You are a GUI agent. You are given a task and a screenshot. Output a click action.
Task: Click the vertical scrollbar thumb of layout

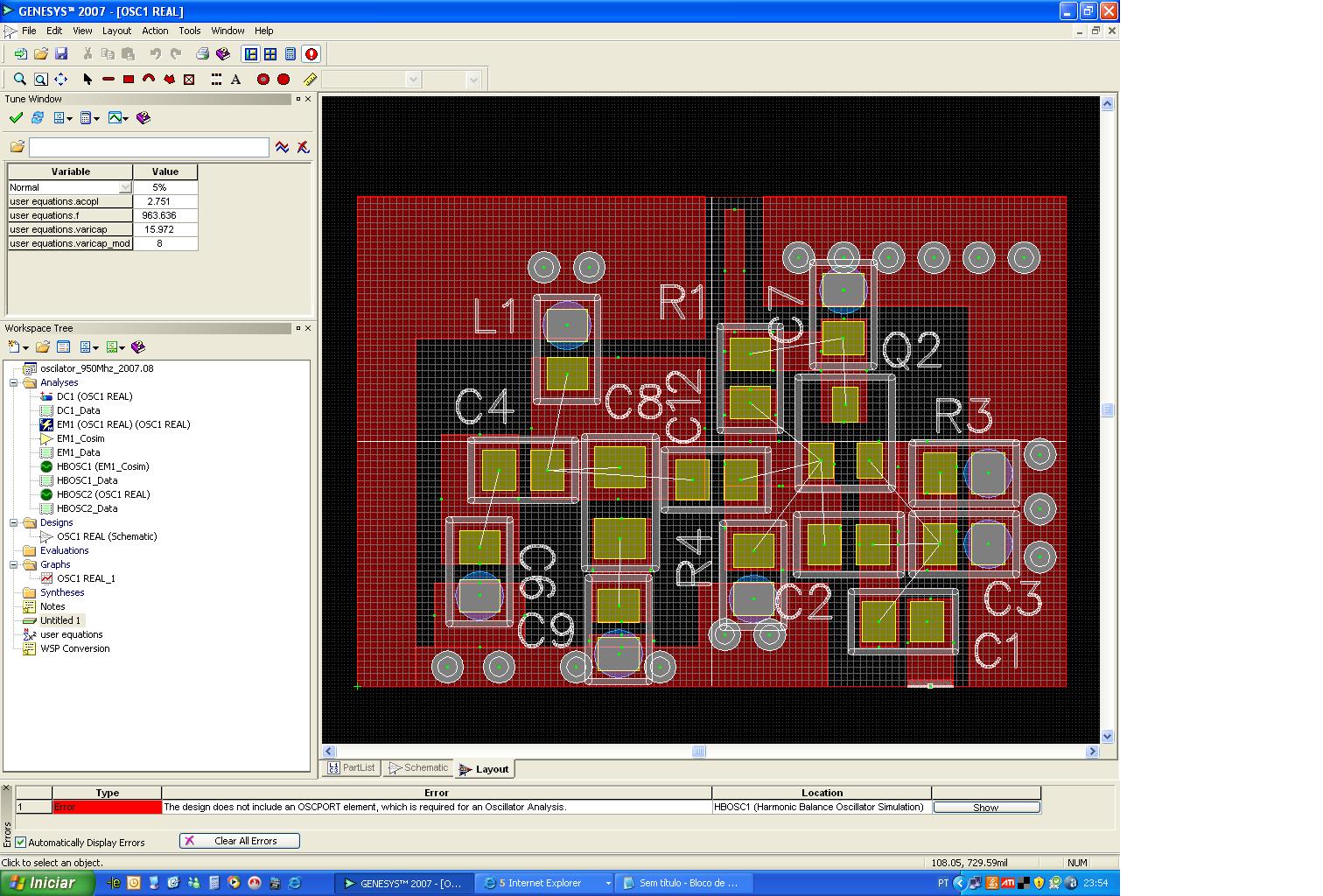point(1107,410)
